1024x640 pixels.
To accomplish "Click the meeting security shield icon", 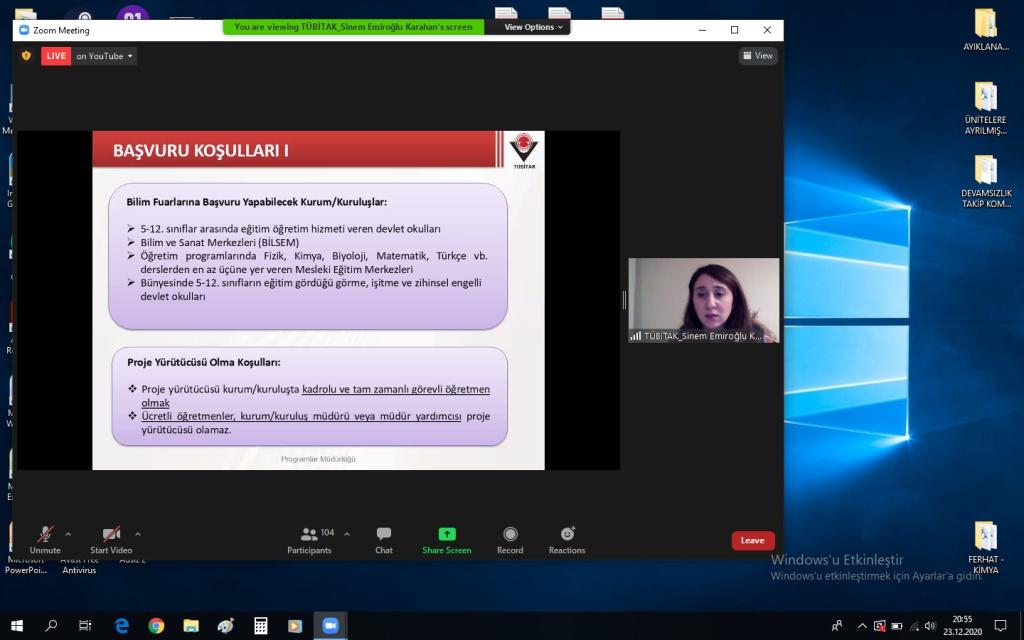I will [27, 56].
